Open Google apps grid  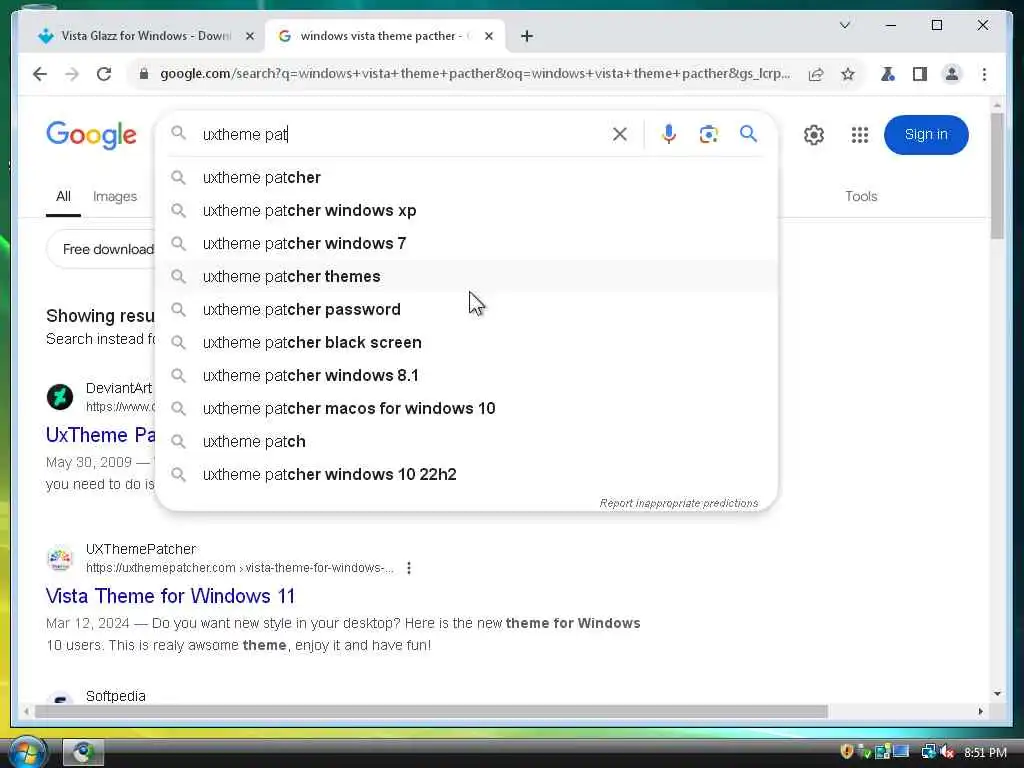click(x=859, y=135)
